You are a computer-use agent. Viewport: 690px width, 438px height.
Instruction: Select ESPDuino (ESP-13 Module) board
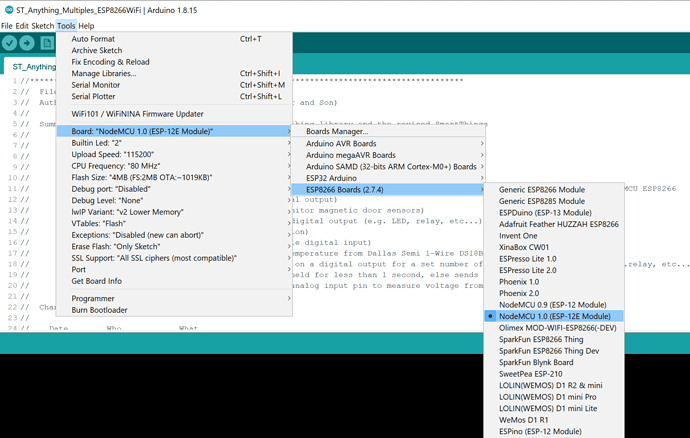tap(554, 213)
